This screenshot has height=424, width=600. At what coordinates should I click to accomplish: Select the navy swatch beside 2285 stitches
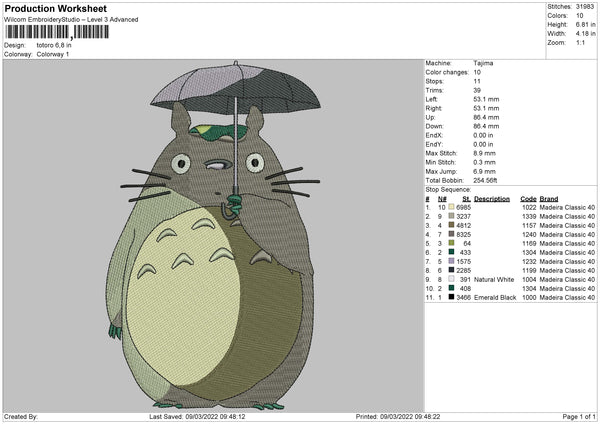pos(451,270)
